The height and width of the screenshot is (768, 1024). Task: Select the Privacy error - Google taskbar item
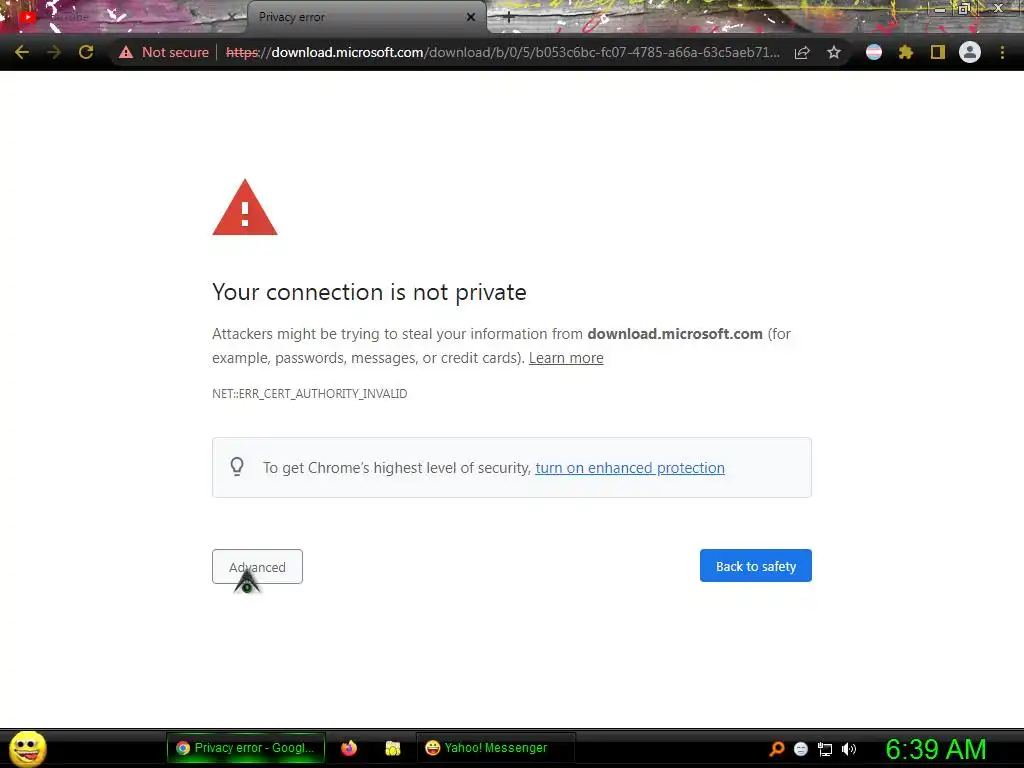246,748
